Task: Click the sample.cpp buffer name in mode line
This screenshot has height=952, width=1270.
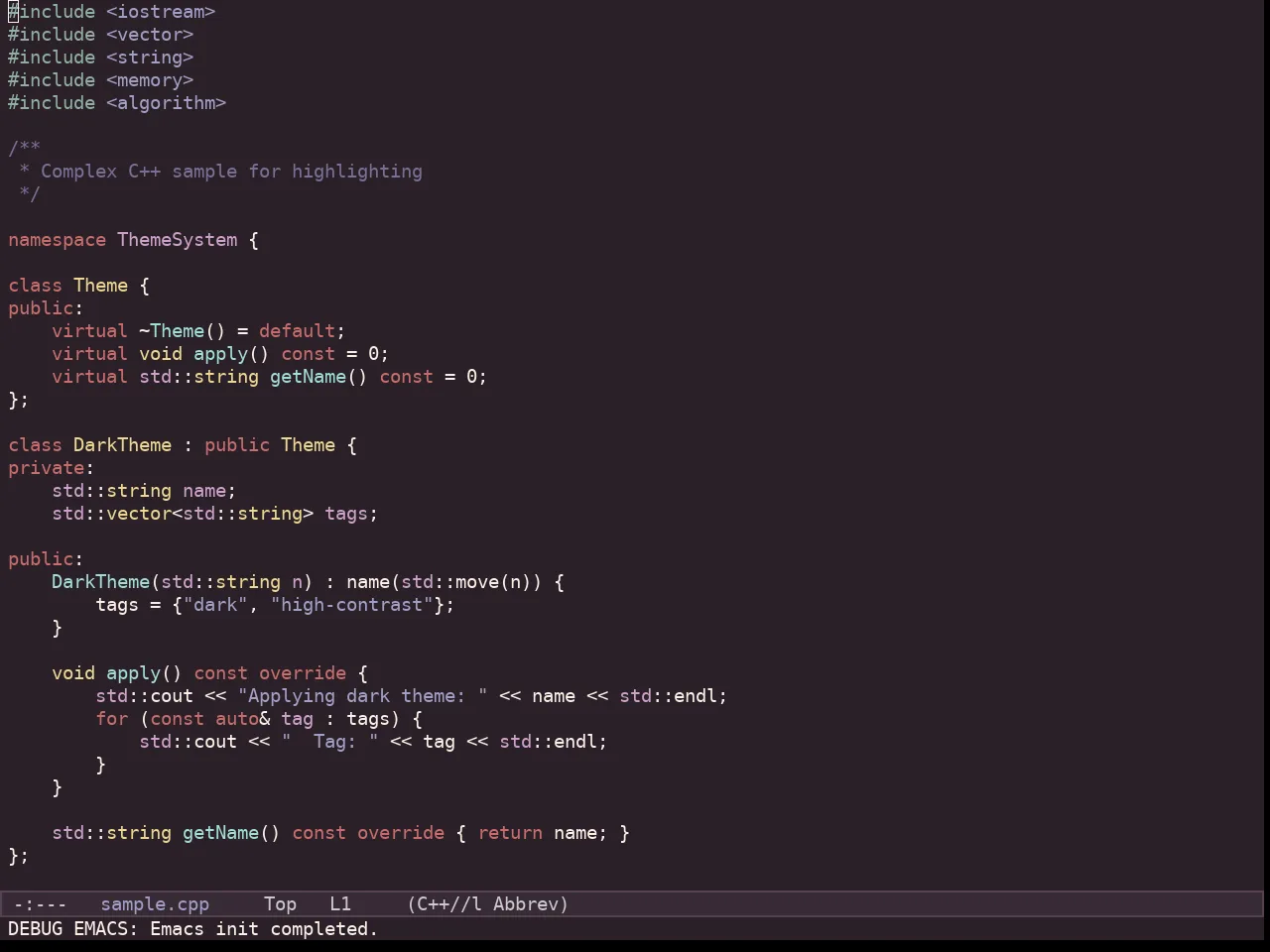Action: (155, 904)
